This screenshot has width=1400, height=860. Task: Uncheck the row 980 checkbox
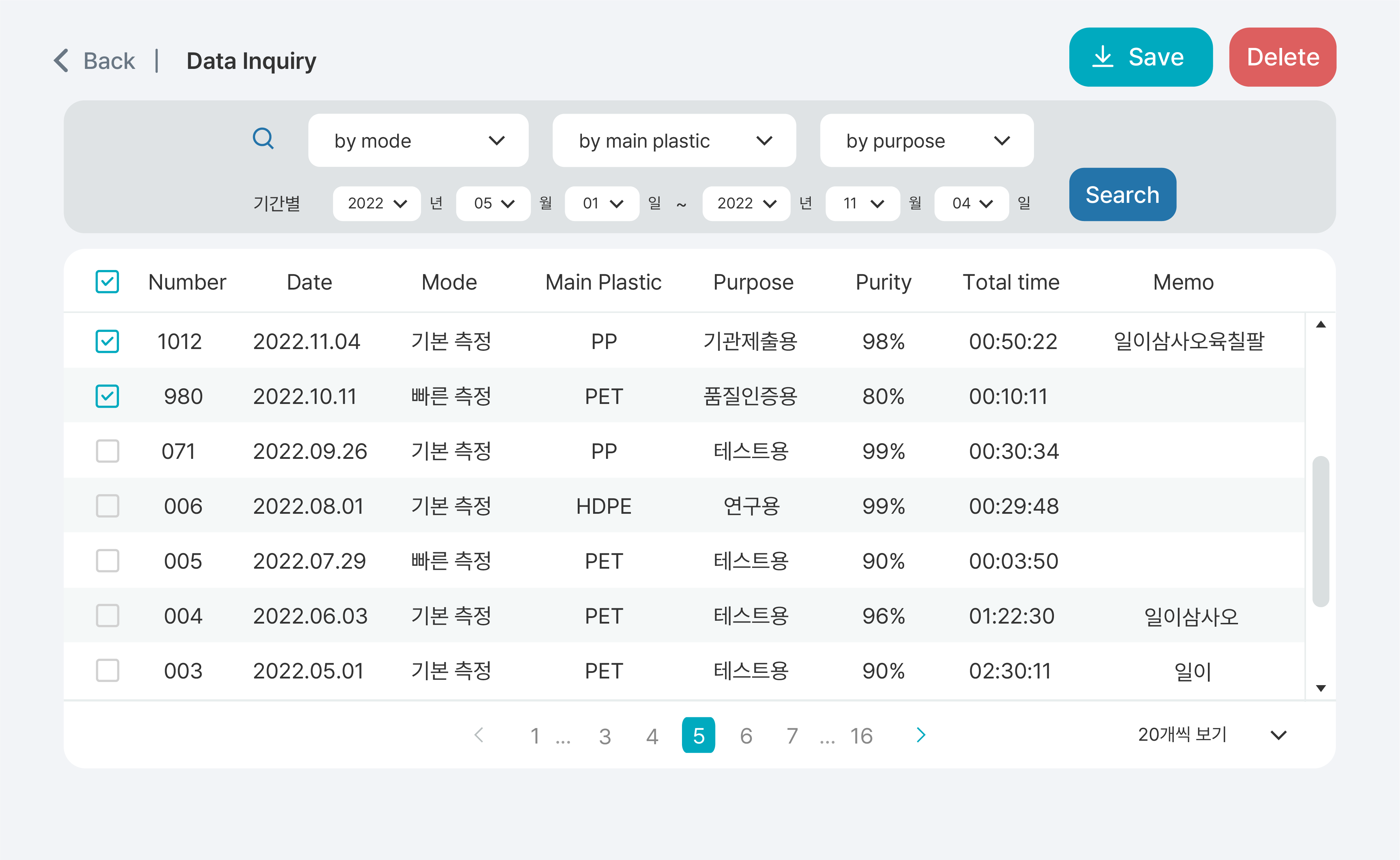[x=107, y=397]
